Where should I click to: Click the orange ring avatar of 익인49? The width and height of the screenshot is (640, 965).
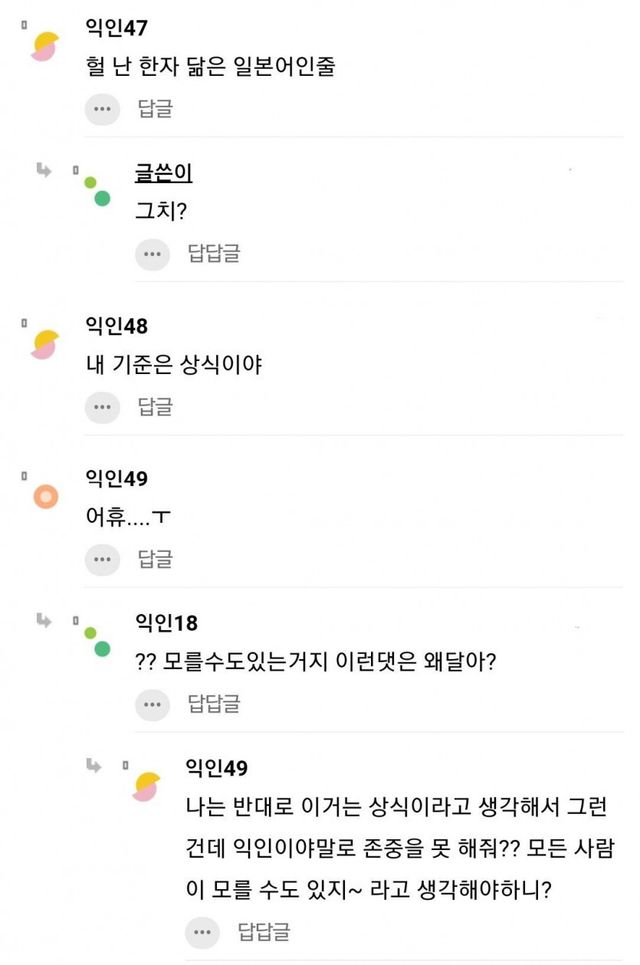45,495
